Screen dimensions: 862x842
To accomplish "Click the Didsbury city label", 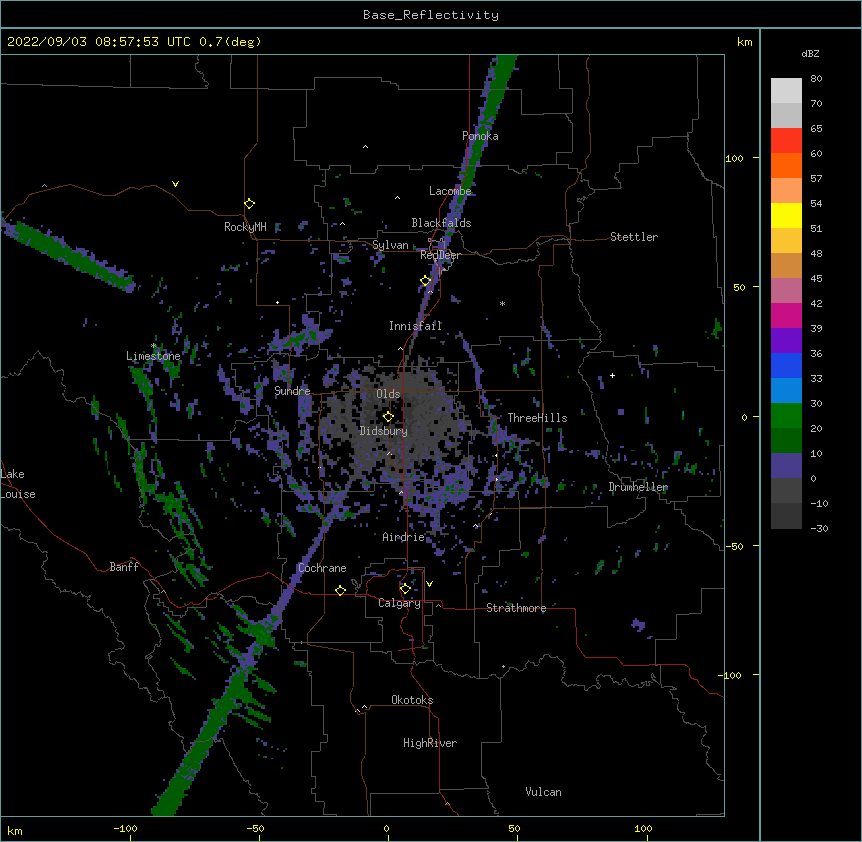I will (x=384, y=431).
